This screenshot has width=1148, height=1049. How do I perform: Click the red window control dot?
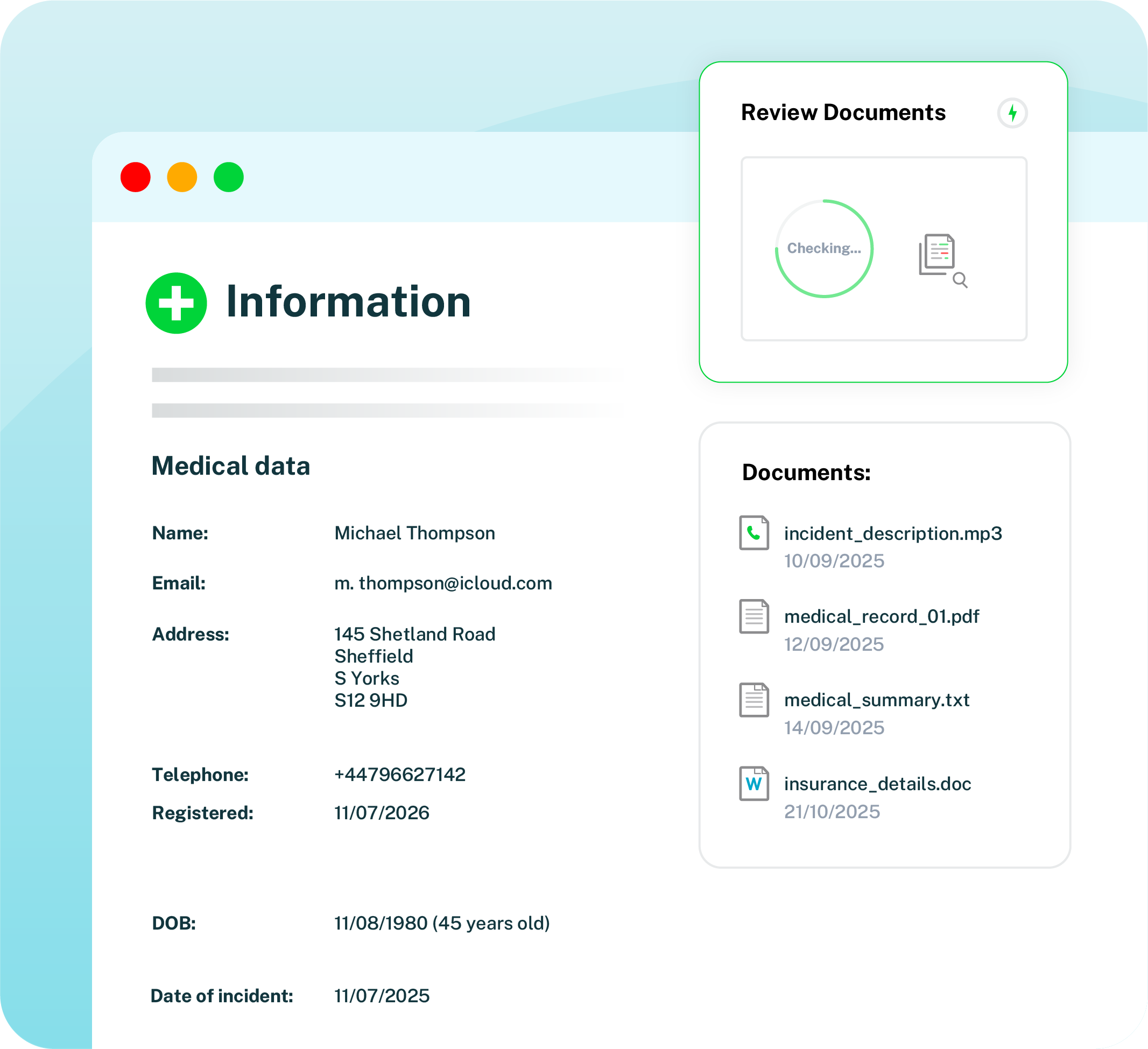tap(136, 177)
